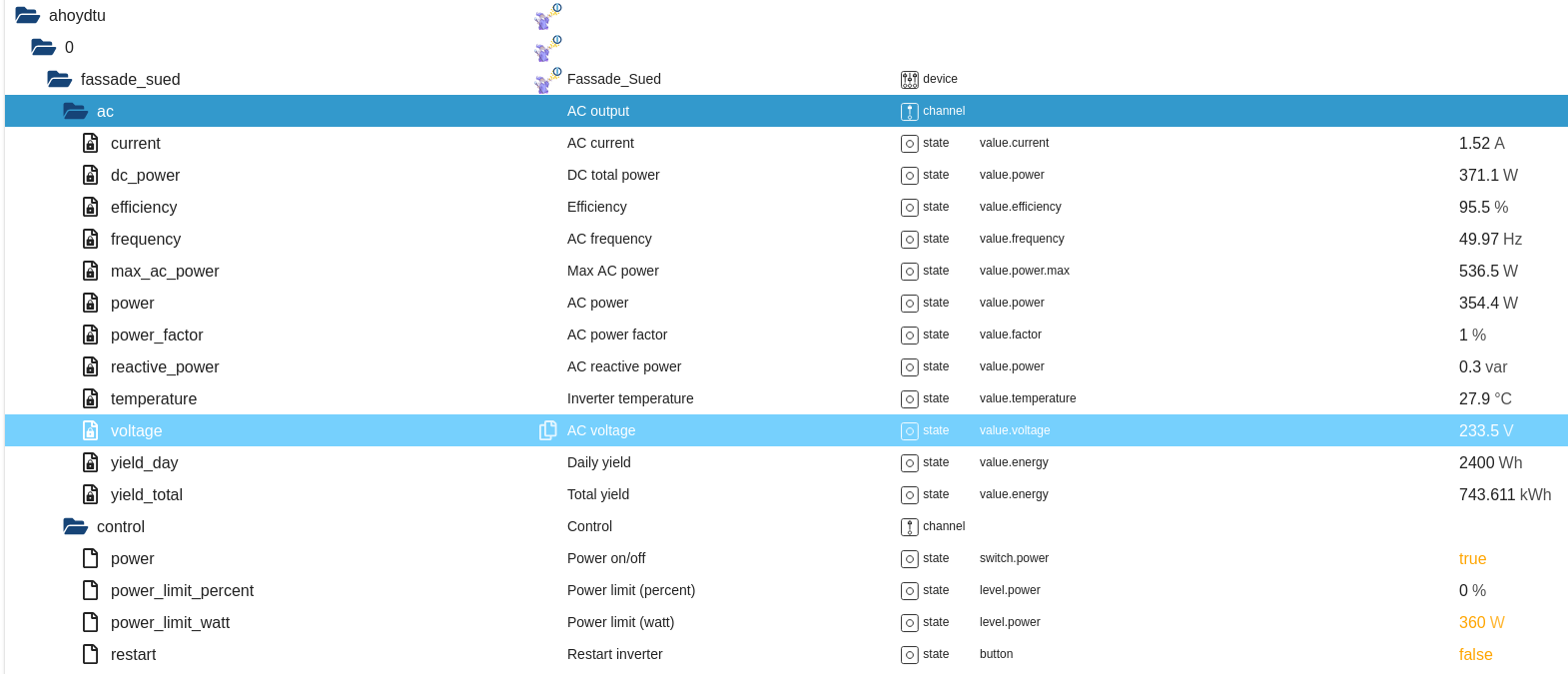Viewport: 1568px width, 674px height.
Task: Click the locked file icon for yield_total
Action: coord(90,494)
